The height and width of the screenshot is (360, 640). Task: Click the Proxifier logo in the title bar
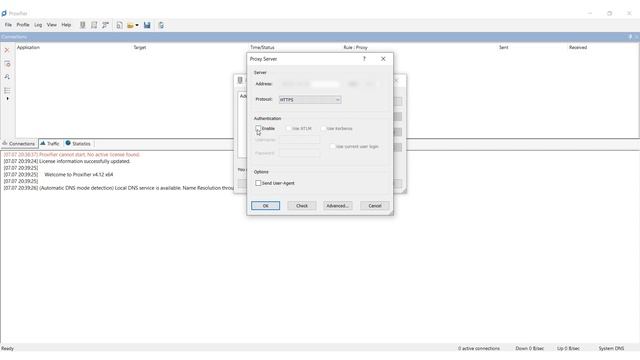tap(4, 13)
